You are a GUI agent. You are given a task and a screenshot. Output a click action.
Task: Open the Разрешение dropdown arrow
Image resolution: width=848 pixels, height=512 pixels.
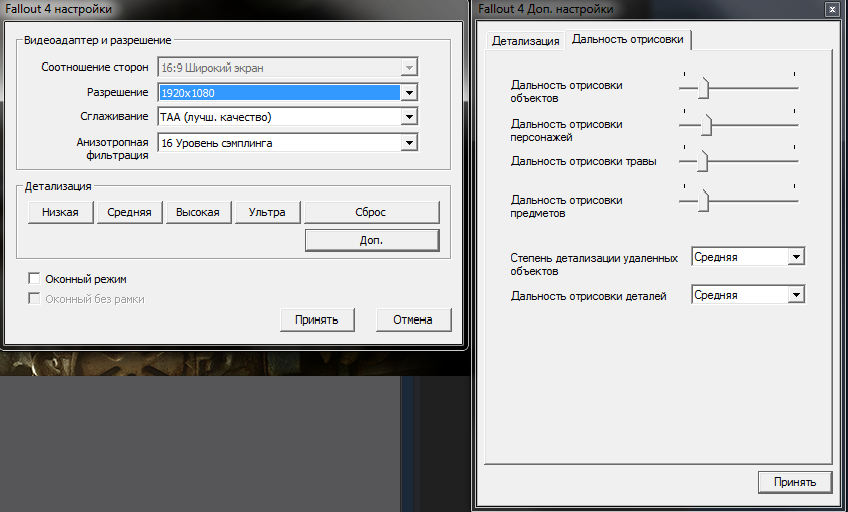[409, 93]
